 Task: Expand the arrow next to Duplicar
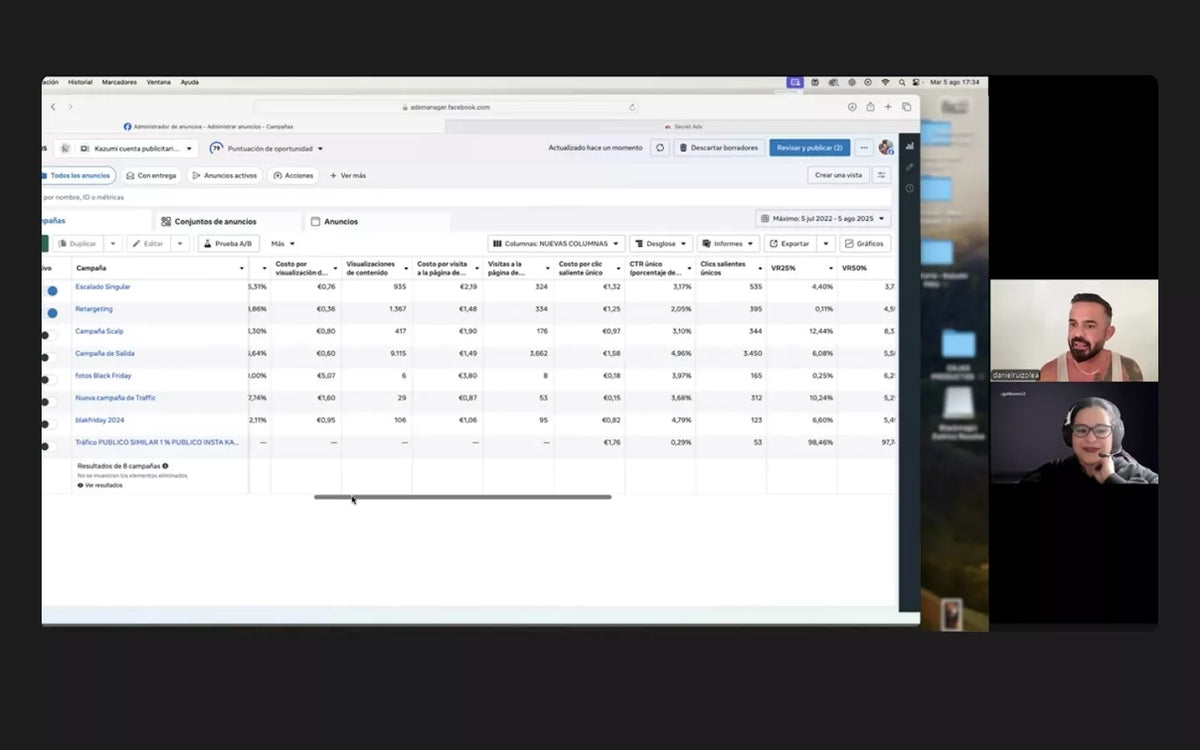tap(113, 243)
